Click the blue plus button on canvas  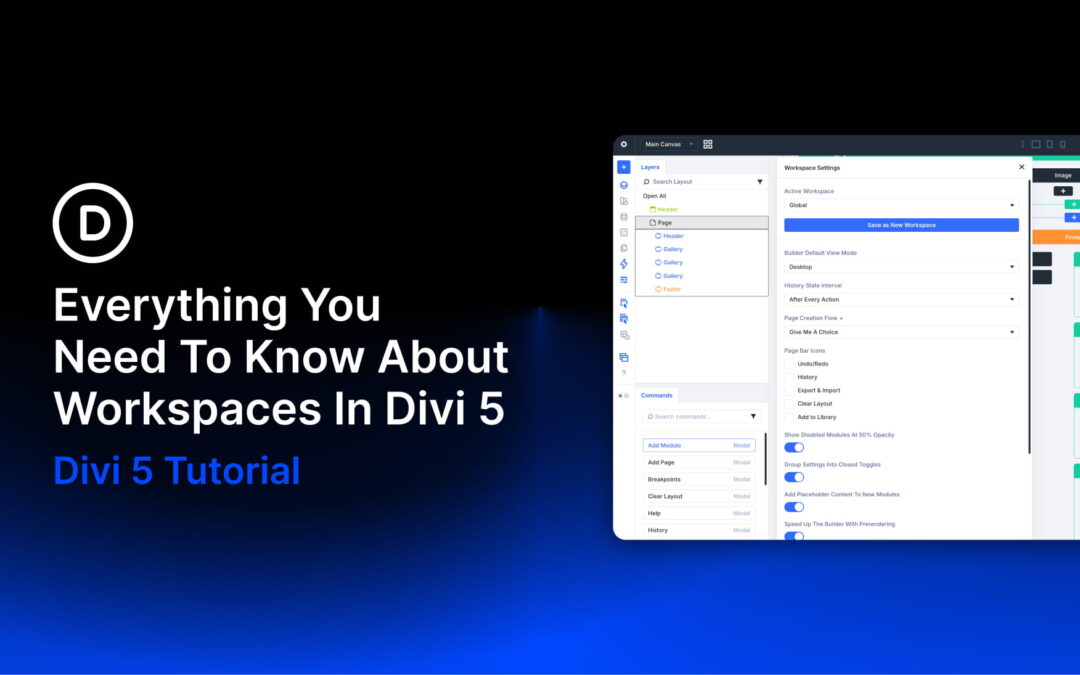pyautogui.click(x=1072, y=217)
